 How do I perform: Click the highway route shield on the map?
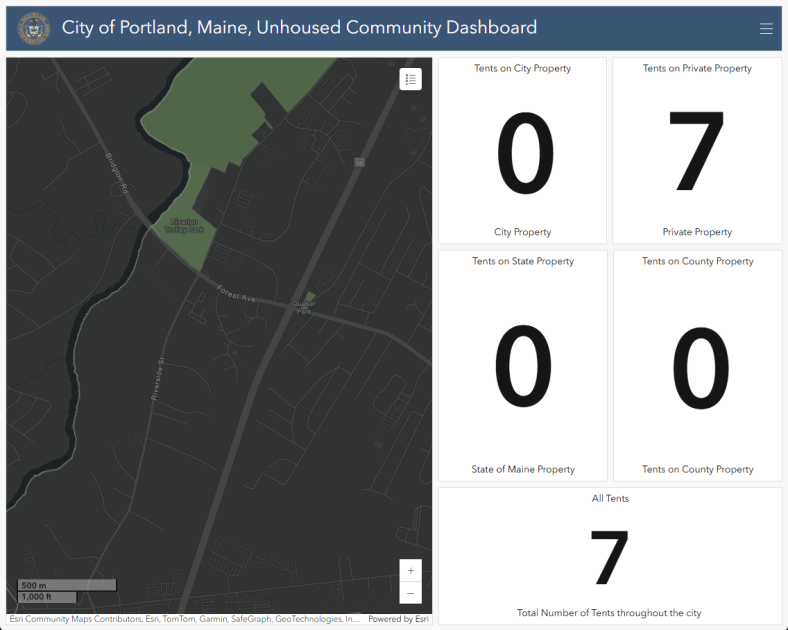359,161
